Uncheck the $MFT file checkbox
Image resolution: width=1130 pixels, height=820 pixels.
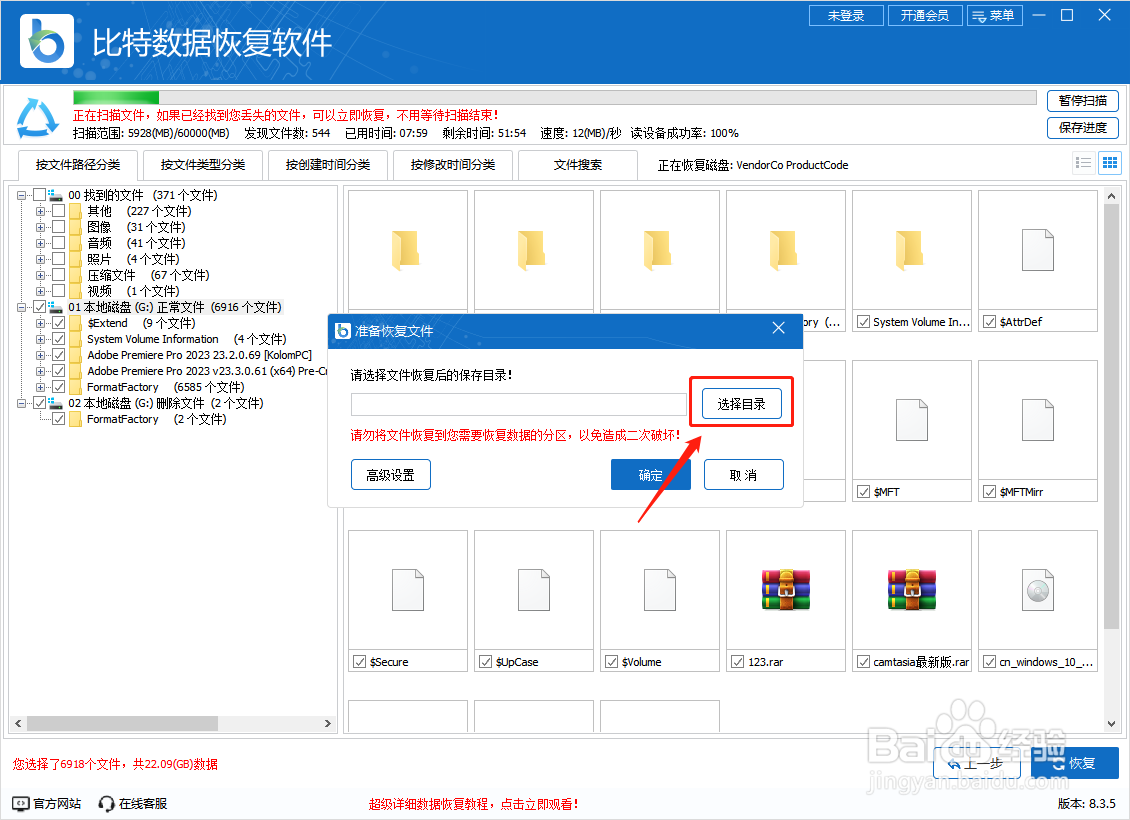point(862,492)
